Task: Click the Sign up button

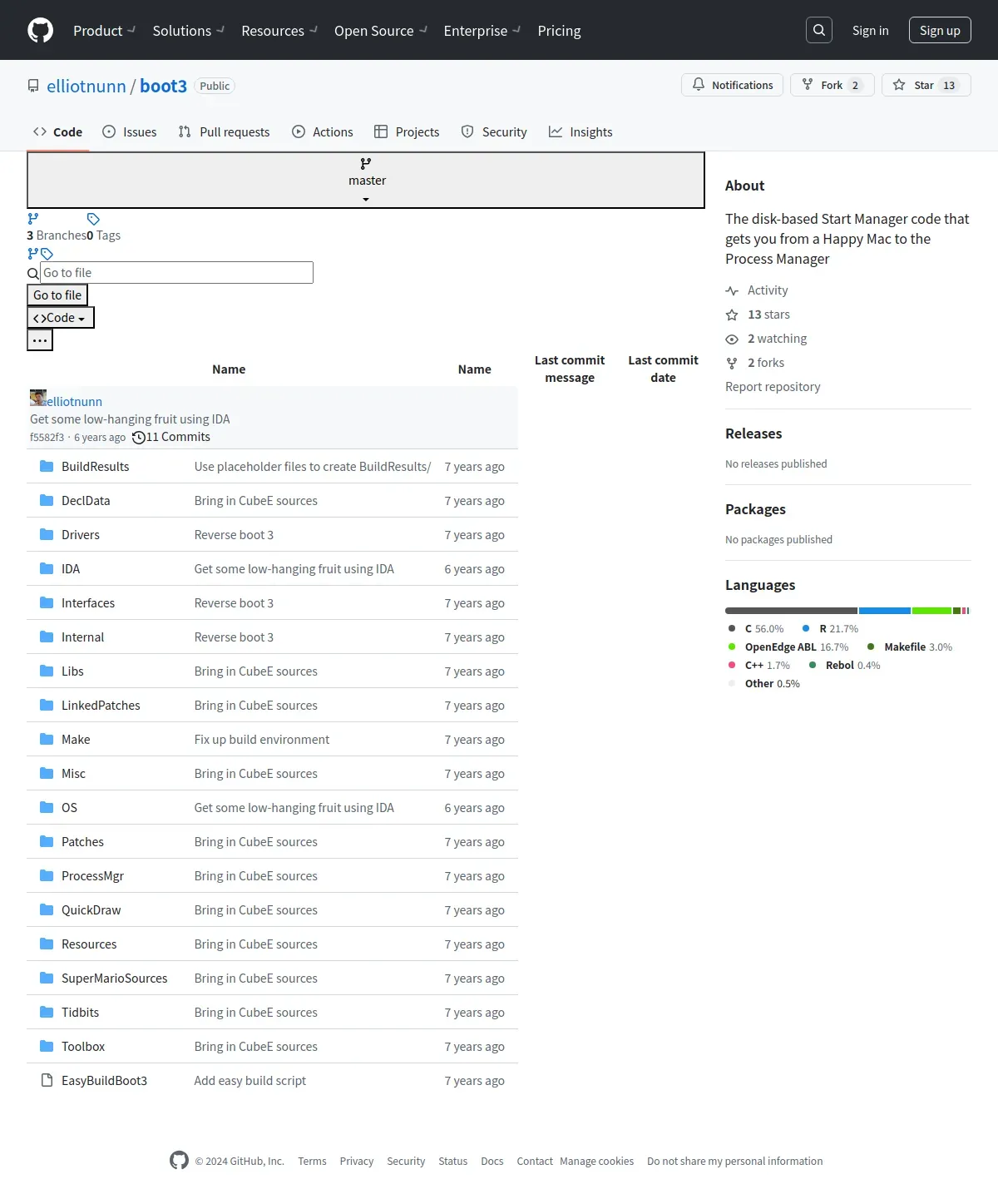Action: (940, 30)
